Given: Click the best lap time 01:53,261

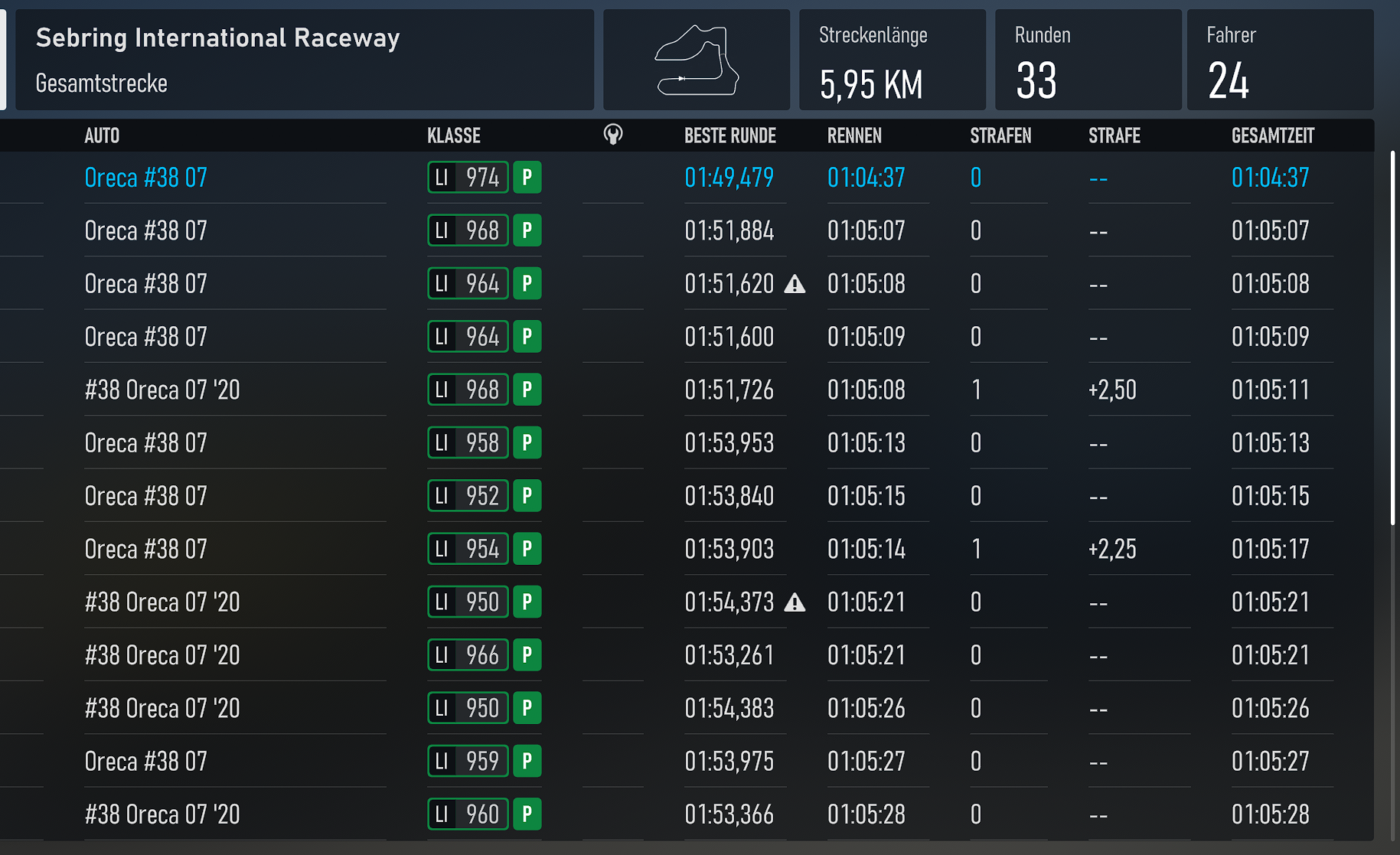Looking at the screenshot, I should click(729, 655).
